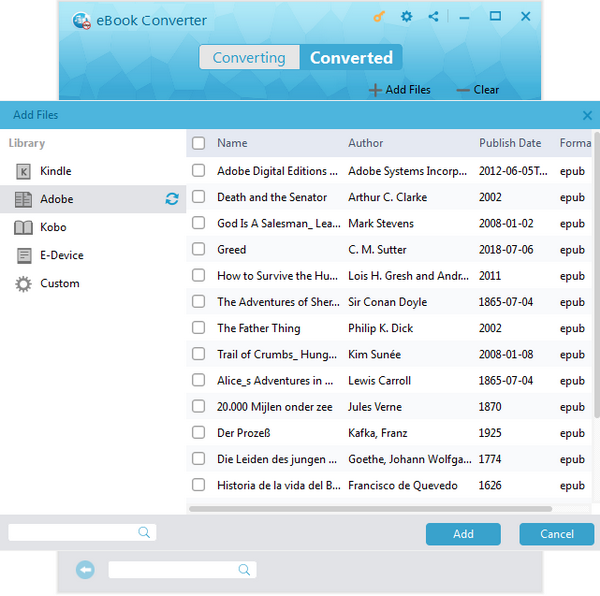Click the Add Files dialog search field
Viewport: 600px width, 596px height.
coord(75,533)
